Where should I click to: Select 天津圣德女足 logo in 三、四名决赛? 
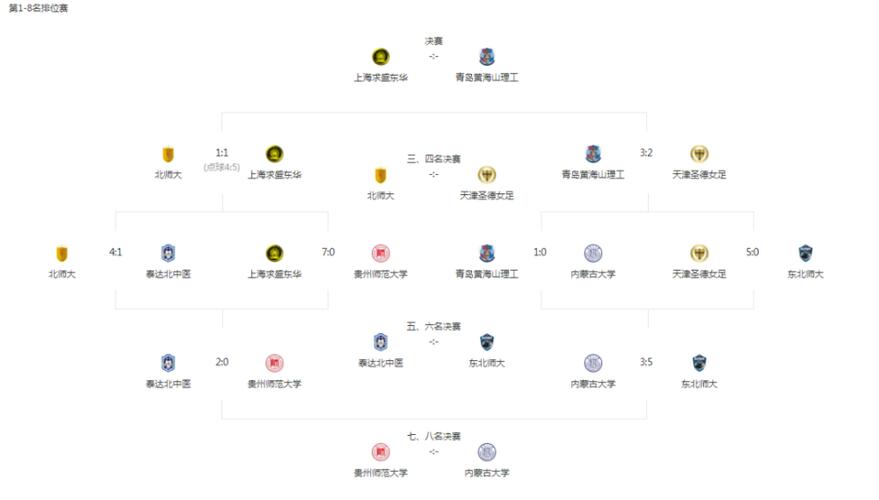(487, 176)
